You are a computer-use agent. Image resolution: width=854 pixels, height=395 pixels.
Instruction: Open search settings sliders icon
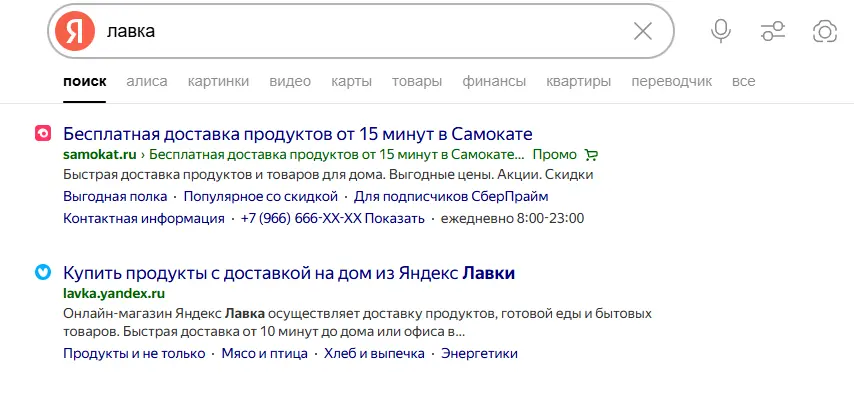click(773, 32)
